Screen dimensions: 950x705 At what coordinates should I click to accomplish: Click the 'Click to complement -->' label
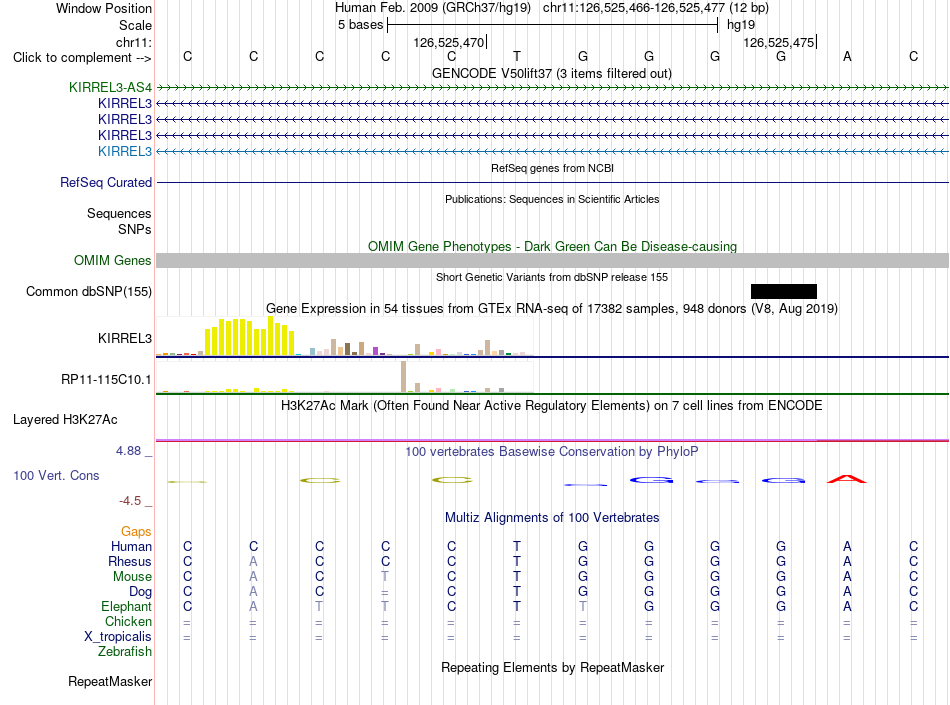coord(82,58)
